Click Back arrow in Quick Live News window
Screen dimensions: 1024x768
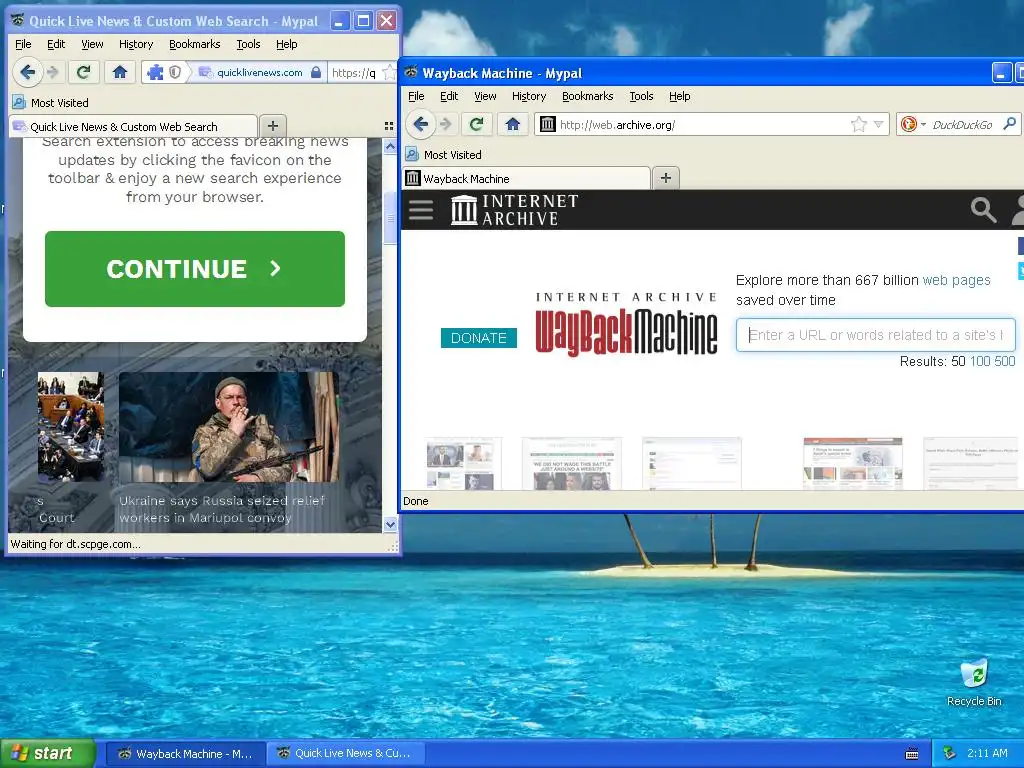coord(27,72)
